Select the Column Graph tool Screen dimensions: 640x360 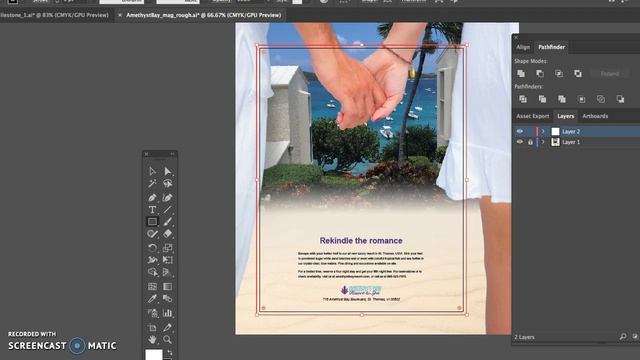click(x=167, y=313)
